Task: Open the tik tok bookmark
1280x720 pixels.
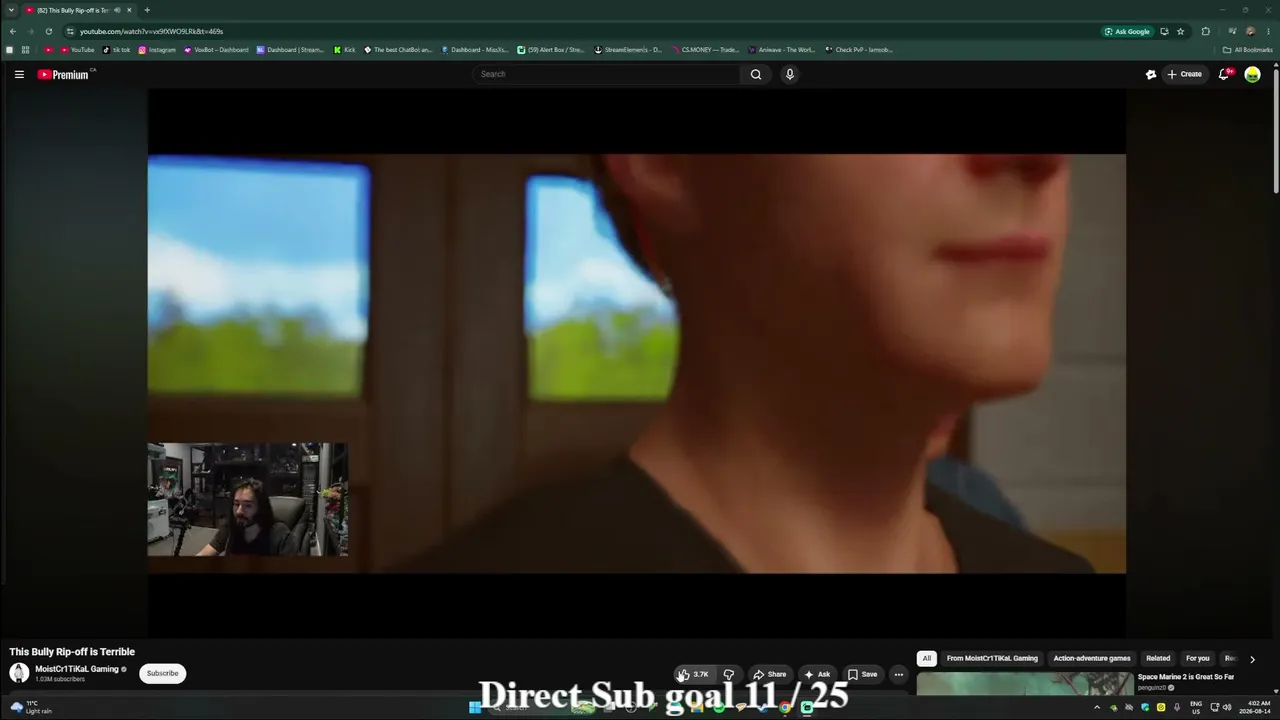Action: (116, 50)
